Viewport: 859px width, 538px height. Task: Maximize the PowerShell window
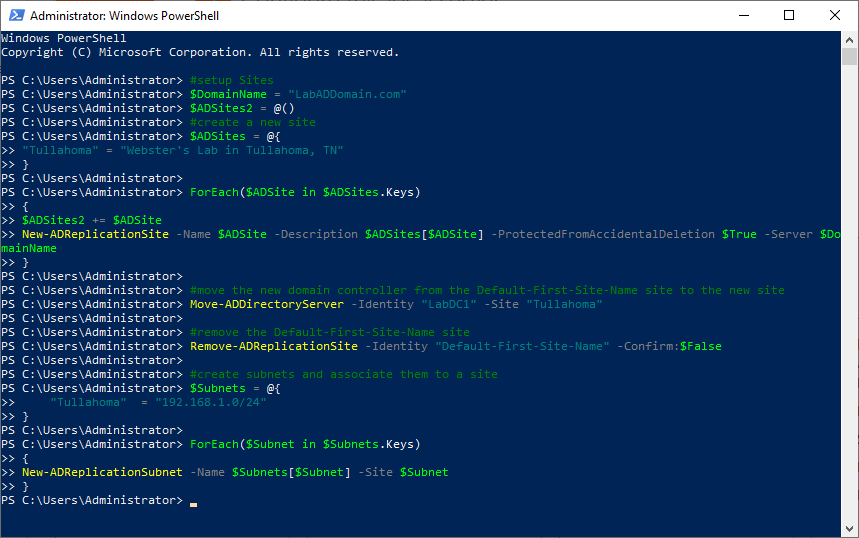pyautogui.click(x=789, y=16)
